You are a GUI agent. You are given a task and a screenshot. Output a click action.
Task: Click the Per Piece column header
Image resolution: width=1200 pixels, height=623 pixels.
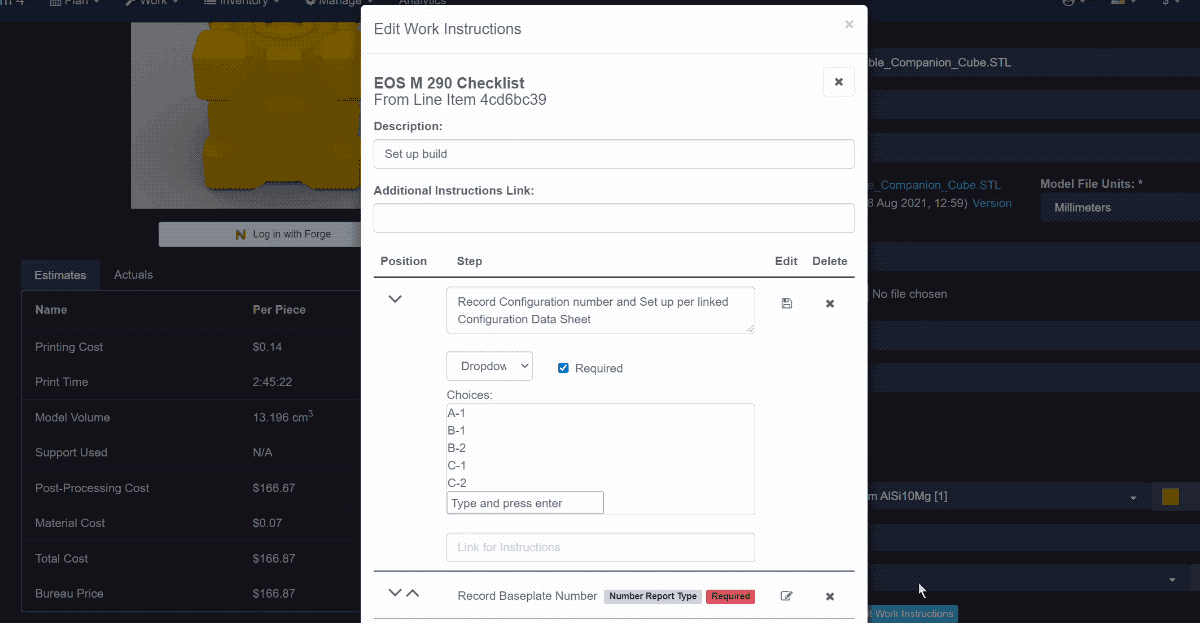click(279, 310)
